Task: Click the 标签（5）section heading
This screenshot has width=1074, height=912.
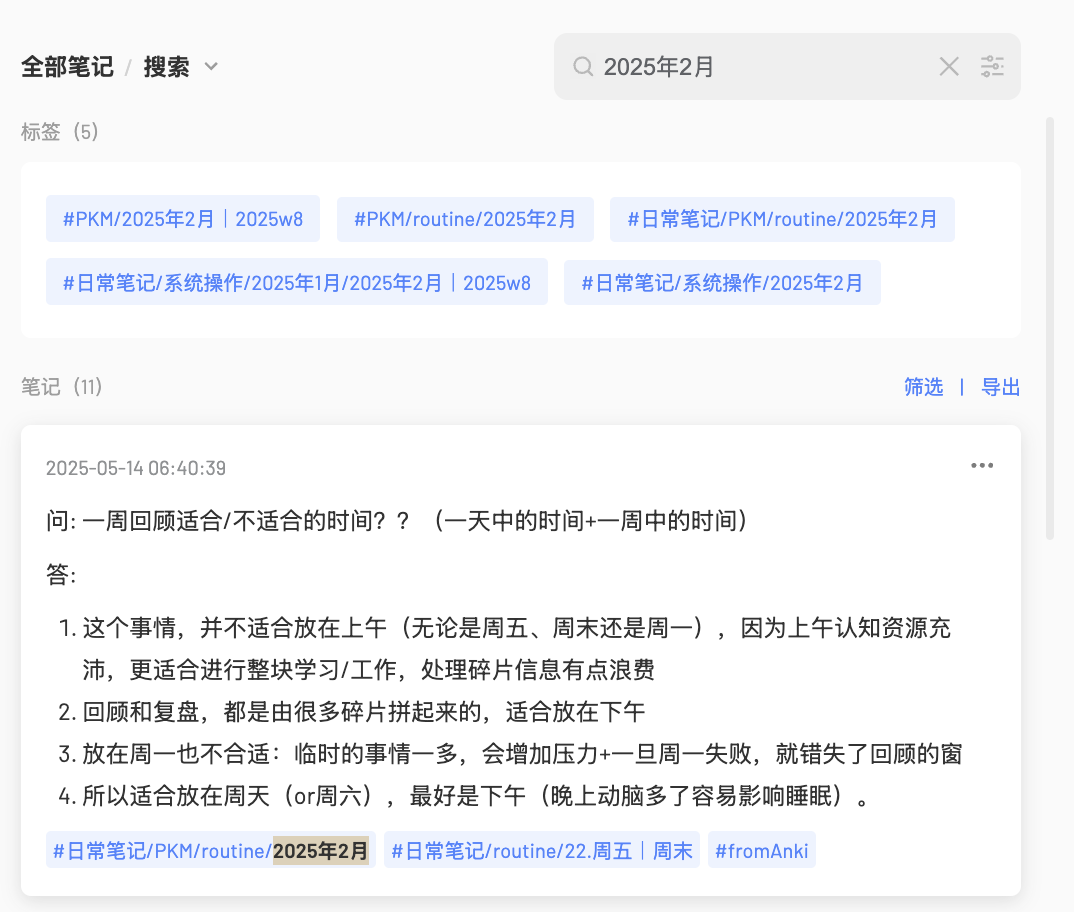Action: tap(60, 132)
